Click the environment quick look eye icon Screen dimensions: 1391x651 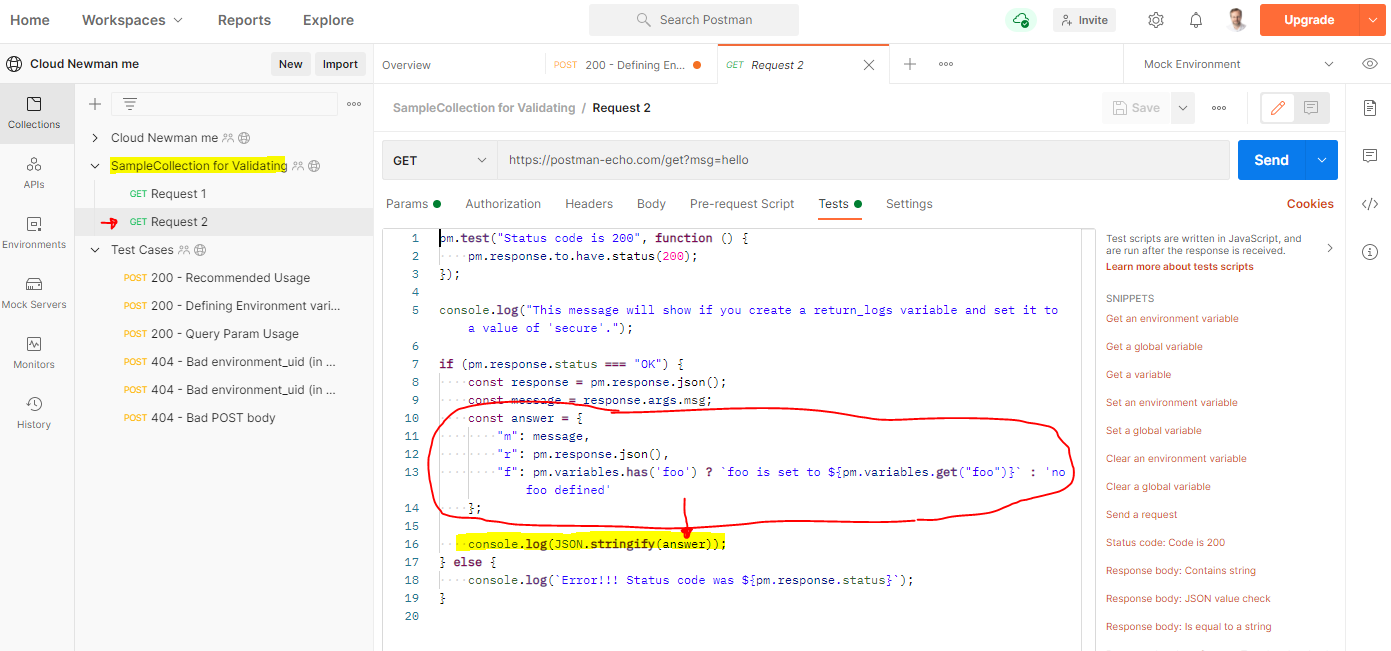pos(1370,64)
